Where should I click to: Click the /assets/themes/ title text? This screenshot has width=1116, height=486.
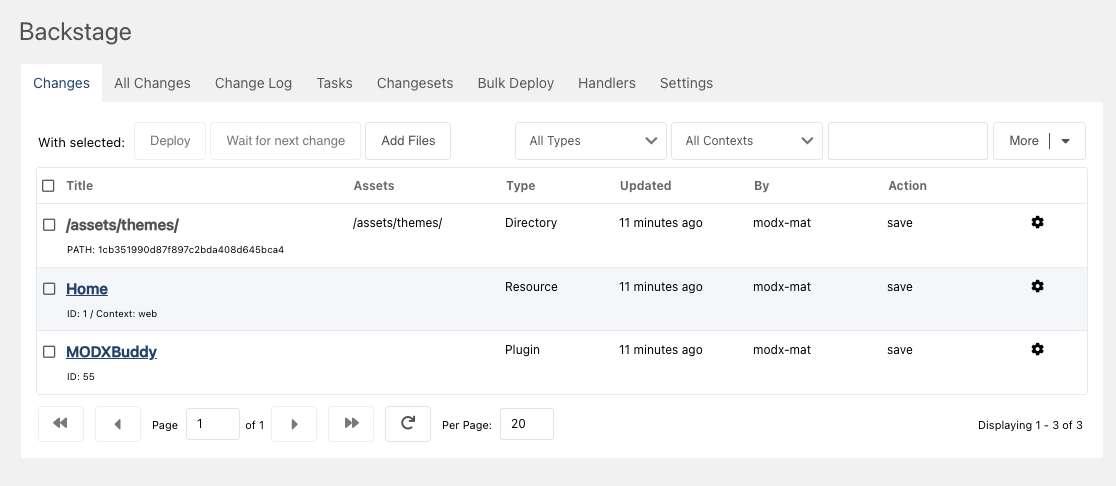click(x=122, y=225)
